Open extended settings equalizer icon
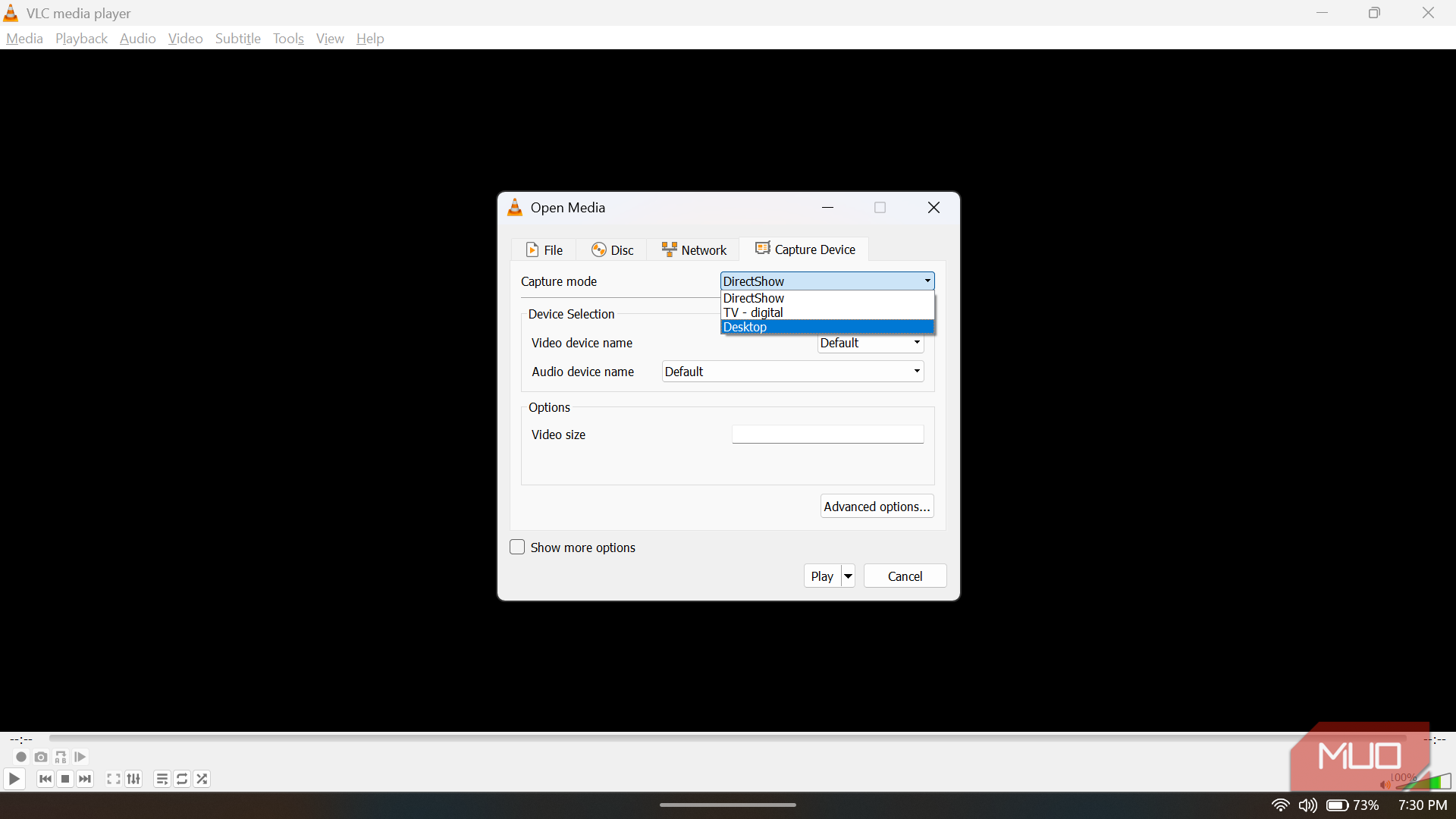 pyautogui.click(x=133, y=779)
